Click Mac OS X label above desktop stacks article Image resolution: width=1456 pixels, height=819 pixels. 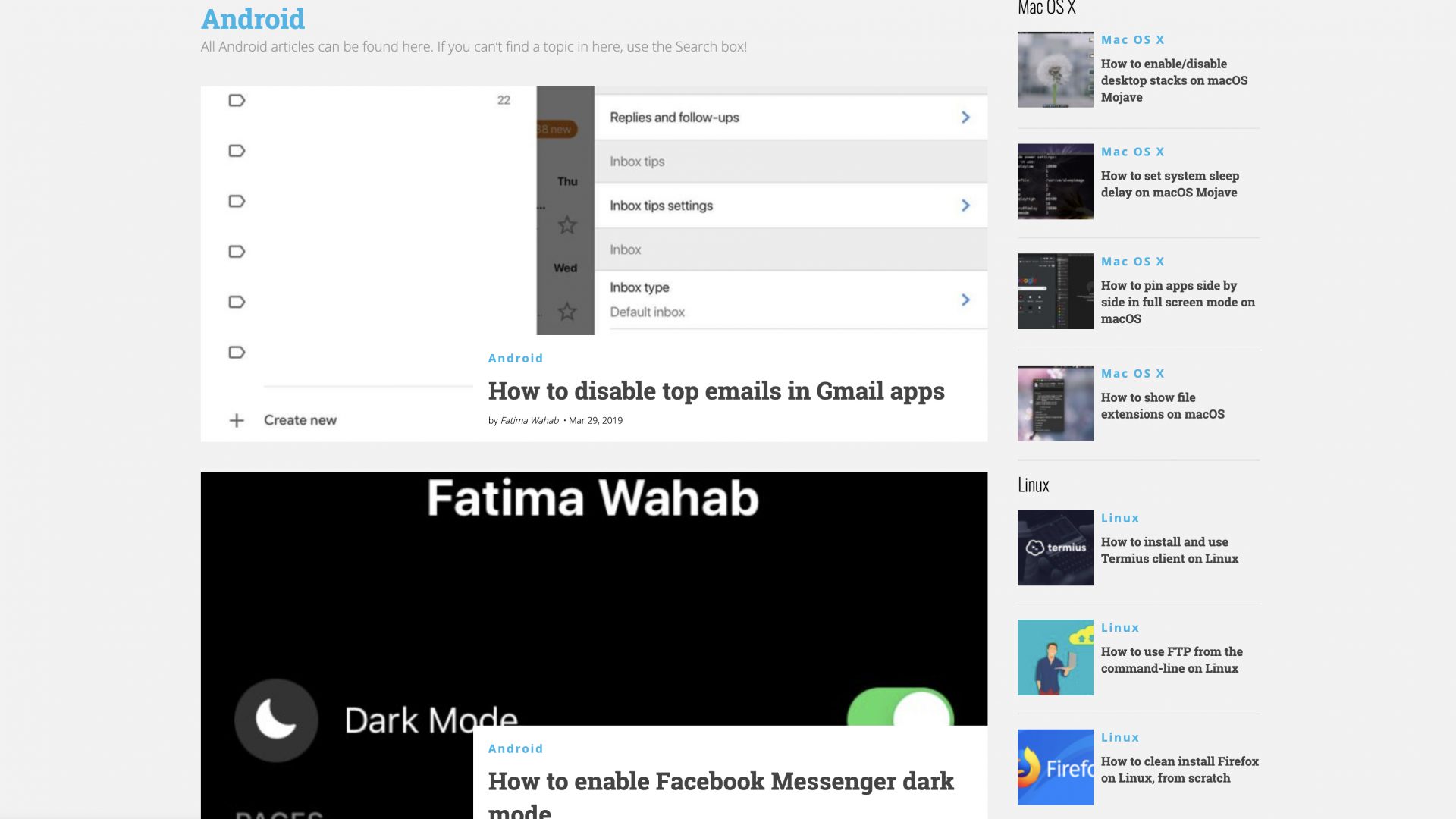1132,40
